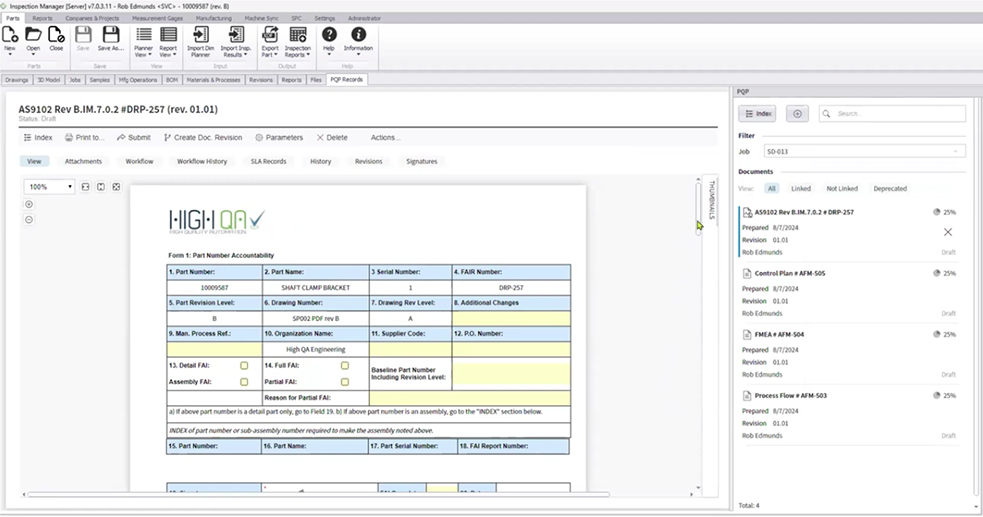Click the Close part ribbon icon
The width and height of the screenshot is (983, 517).
click(56, 38)
